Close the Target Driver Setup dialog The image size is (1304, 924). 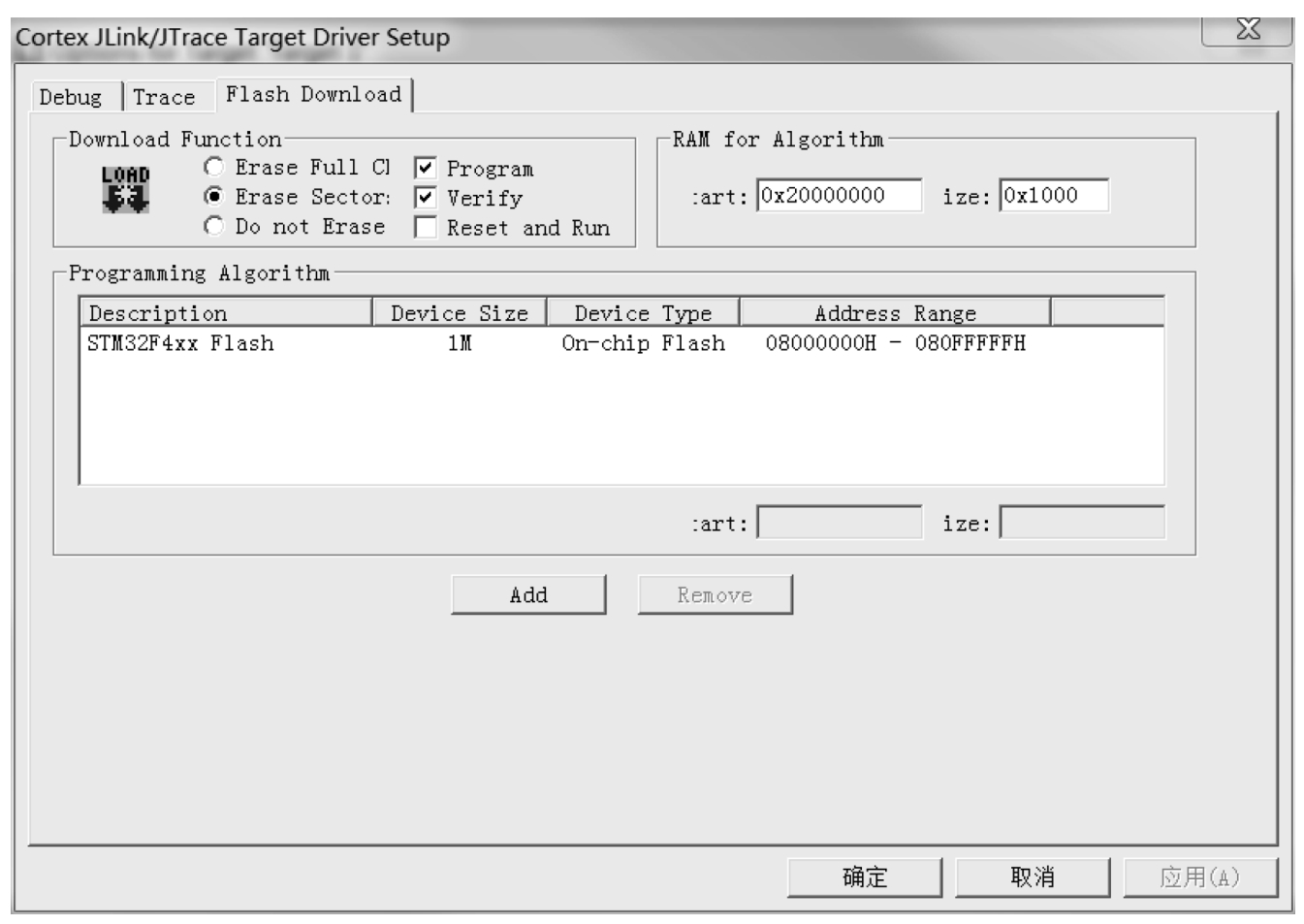tap(1248, 29)
